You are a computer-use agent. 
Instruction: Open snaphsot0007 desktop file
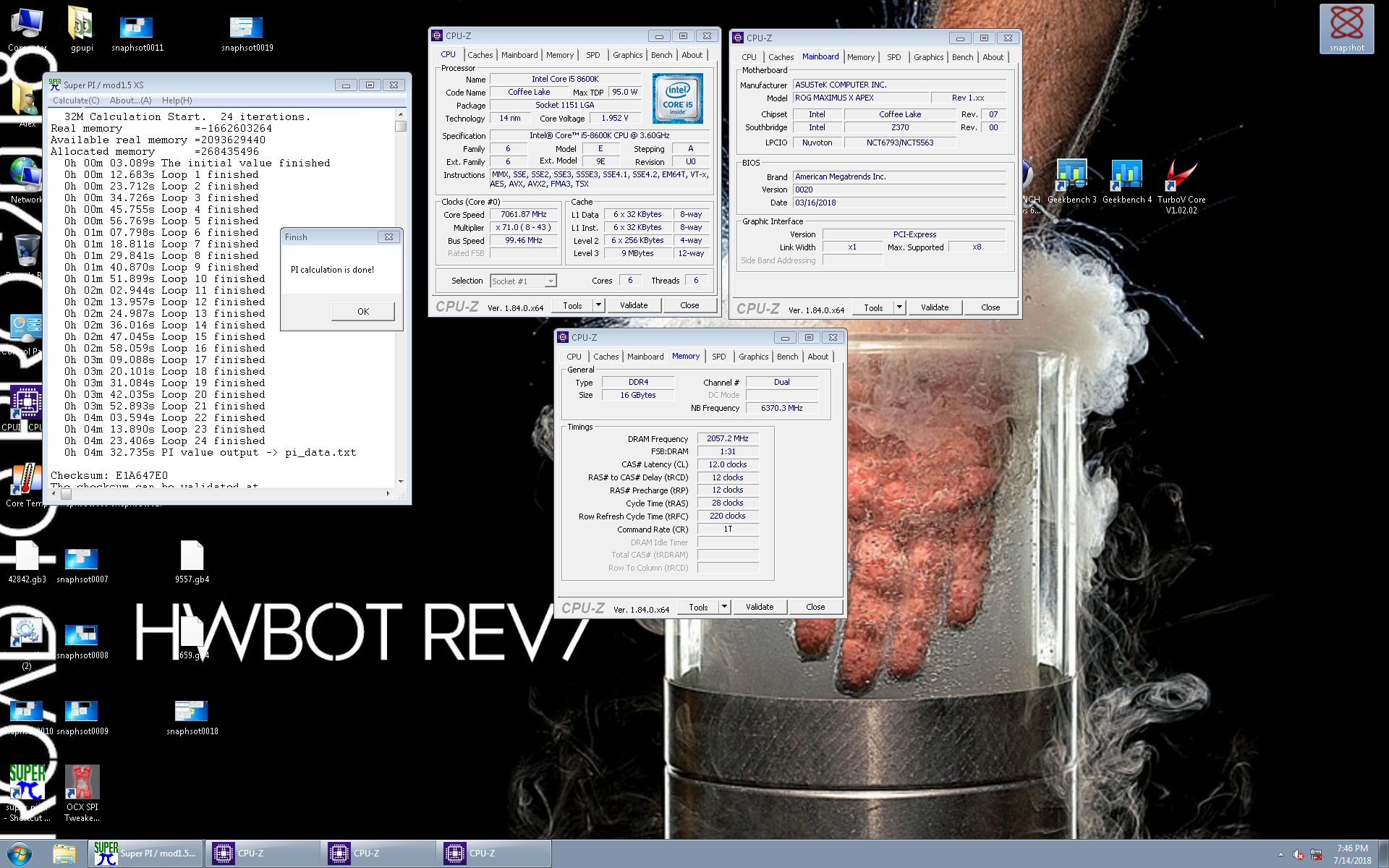[82, 566]
